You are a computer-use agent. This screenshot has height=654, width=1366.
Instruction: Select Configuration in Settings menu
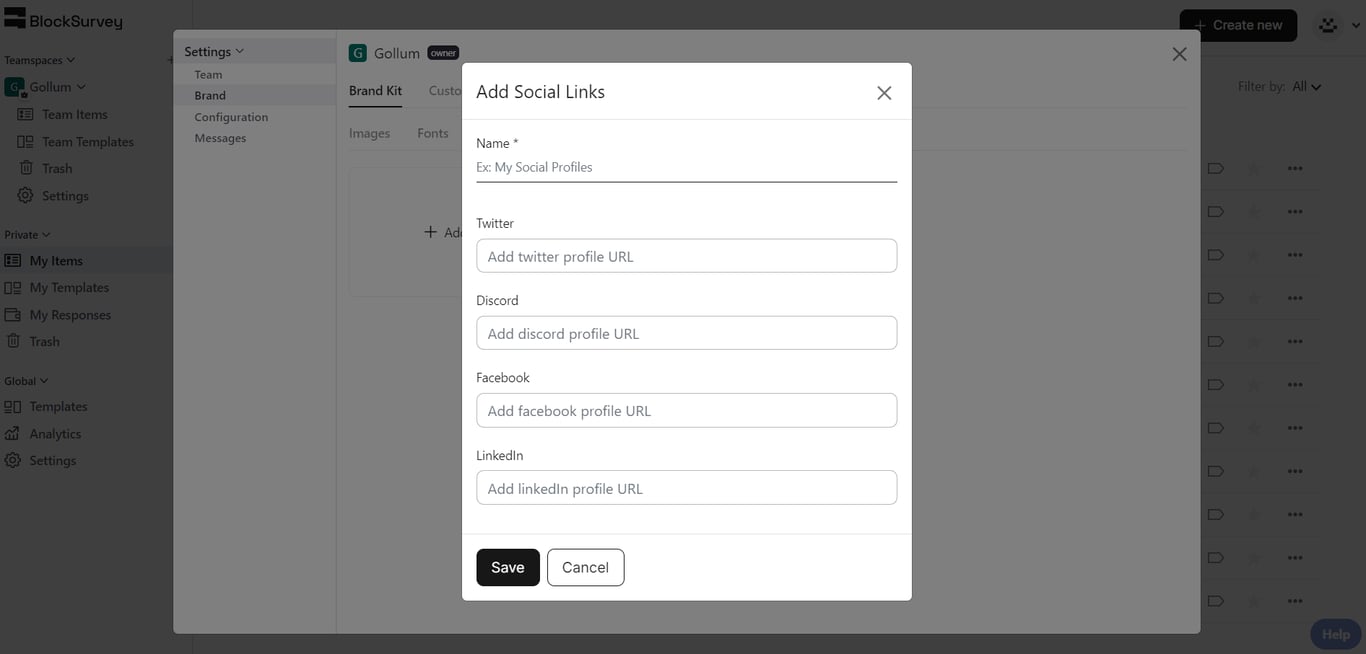[x=231, y=117]
